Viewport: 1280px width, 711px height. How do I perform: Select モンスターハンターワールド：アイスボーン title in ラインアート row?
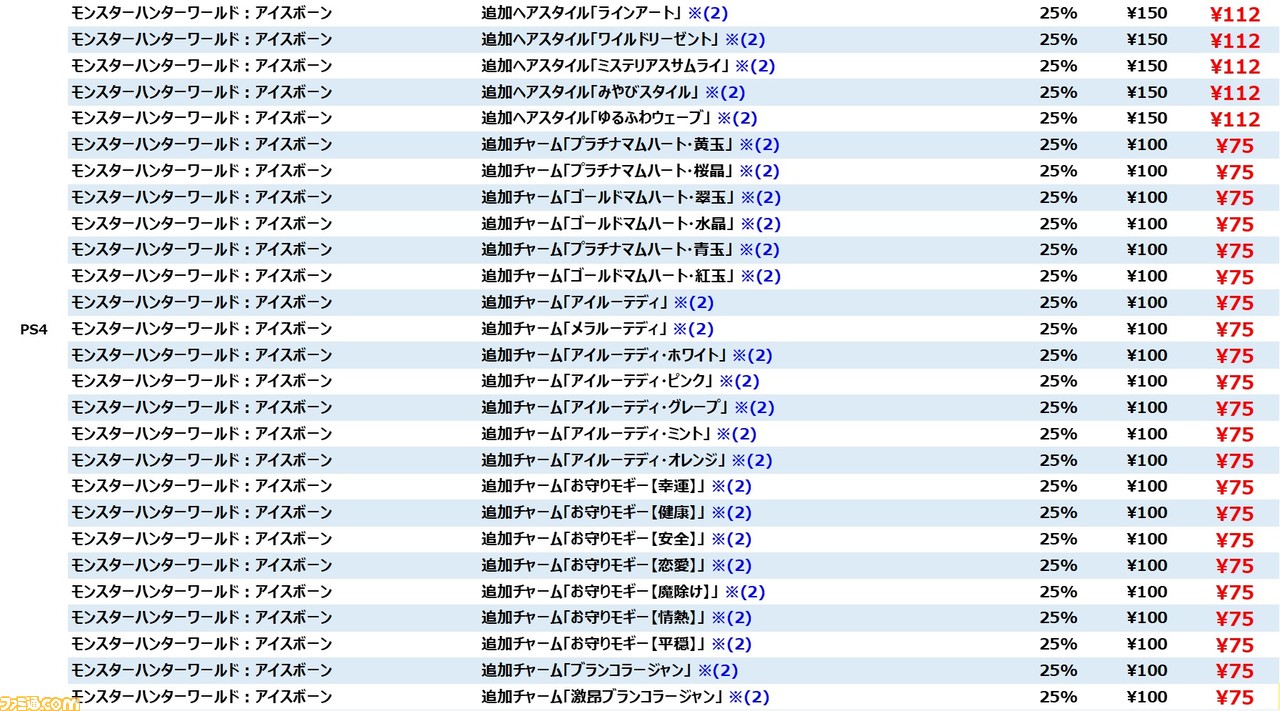point(202,13)
